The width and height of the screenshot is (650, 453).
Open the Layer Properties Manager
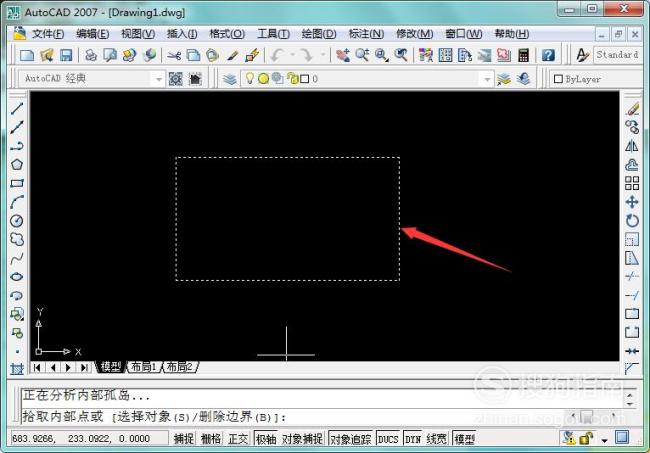pyautogui.click(x=230, y=79)
